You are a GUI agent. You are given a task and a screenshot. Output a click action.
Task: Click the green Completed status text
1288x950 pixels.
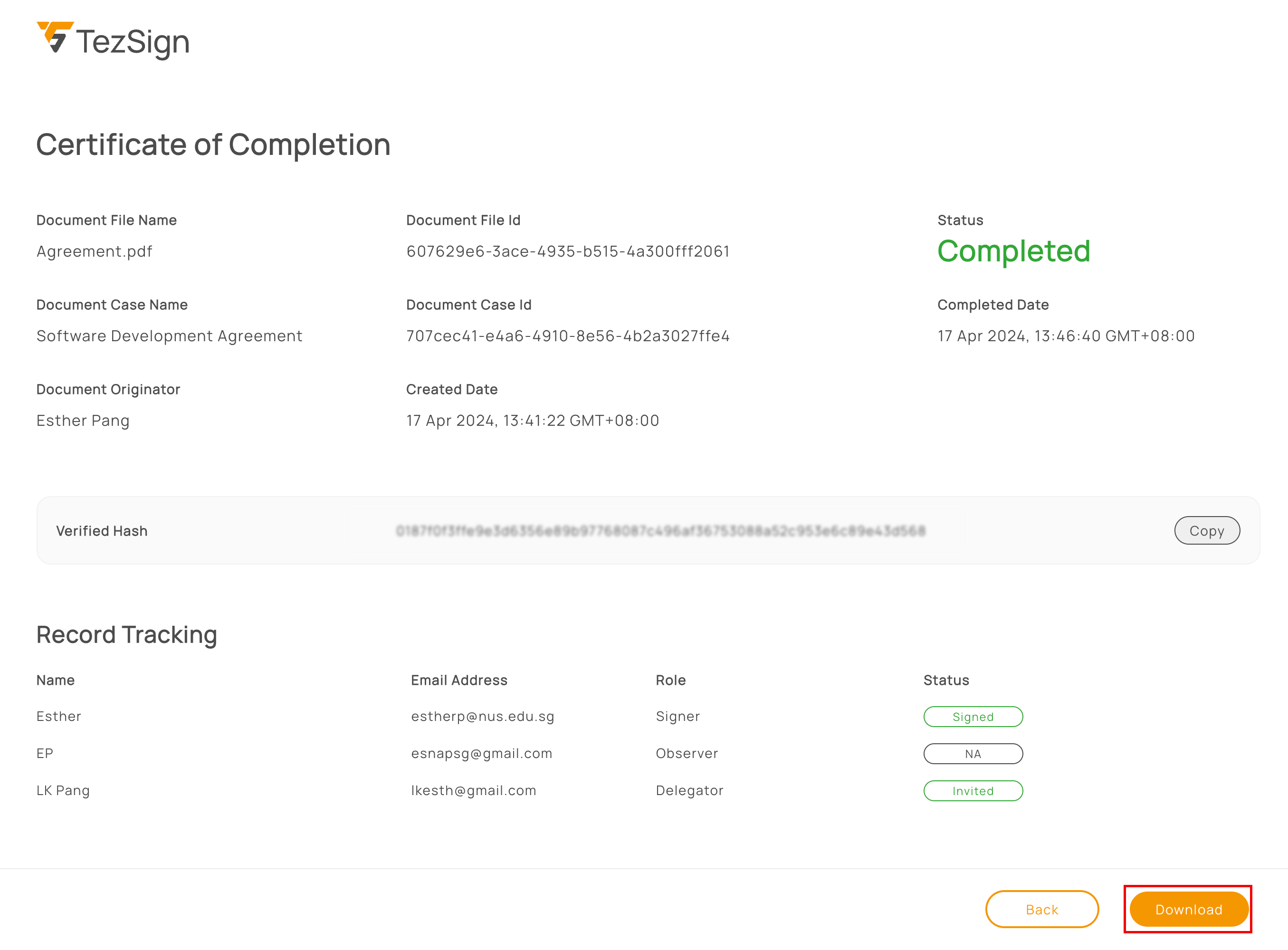pos(1013,252)
